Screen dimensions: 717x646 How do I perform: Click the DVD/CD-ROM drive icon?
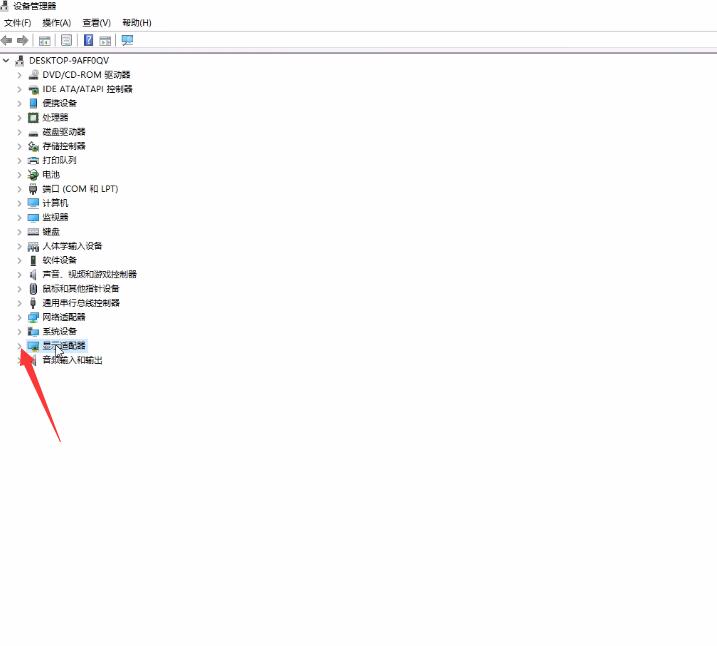(x=33, y=75)
